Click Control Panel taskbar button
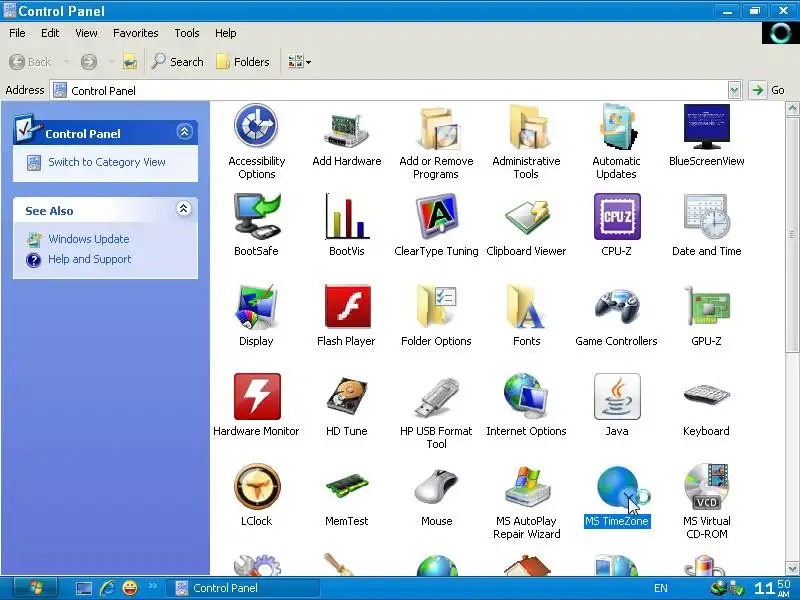This screenshot has width=800, height=600. (x=245, y=588)
